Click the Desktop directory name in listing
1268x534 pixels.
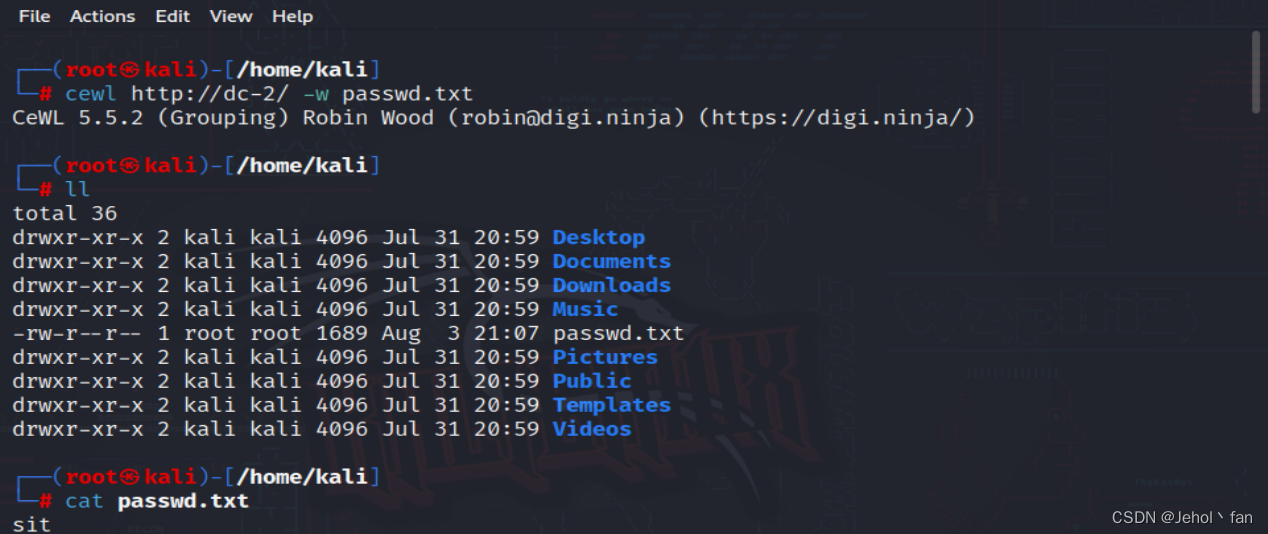click(x=598, y=238)
